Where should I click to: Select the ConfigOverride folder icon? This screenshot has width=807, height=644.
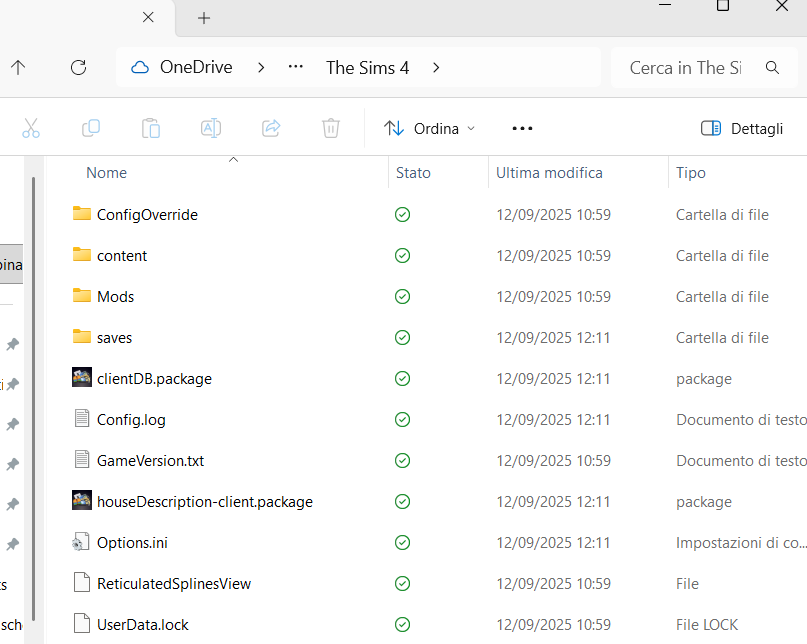(x=82, y=214)
